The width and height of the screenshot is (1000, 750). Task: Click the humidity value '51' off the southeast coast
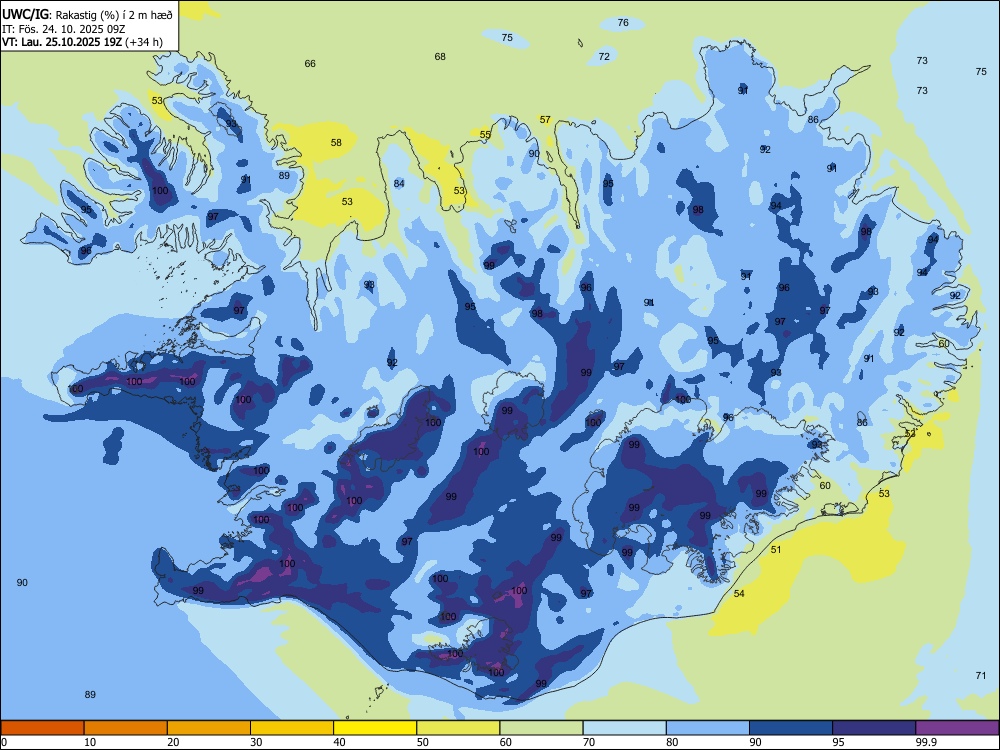(776, 549)
